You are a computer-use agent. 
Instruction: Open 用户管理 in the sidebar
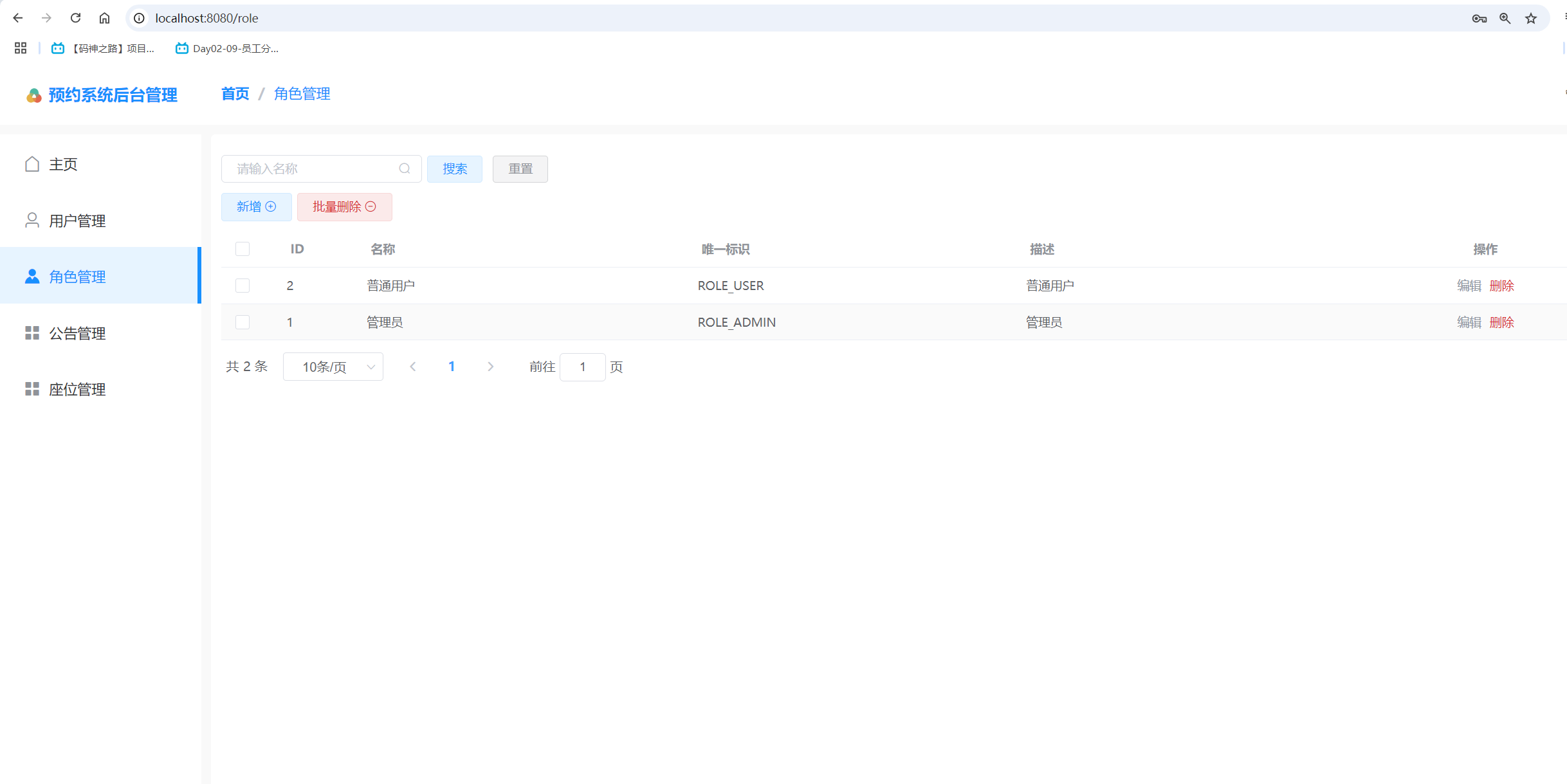(77, 221)
